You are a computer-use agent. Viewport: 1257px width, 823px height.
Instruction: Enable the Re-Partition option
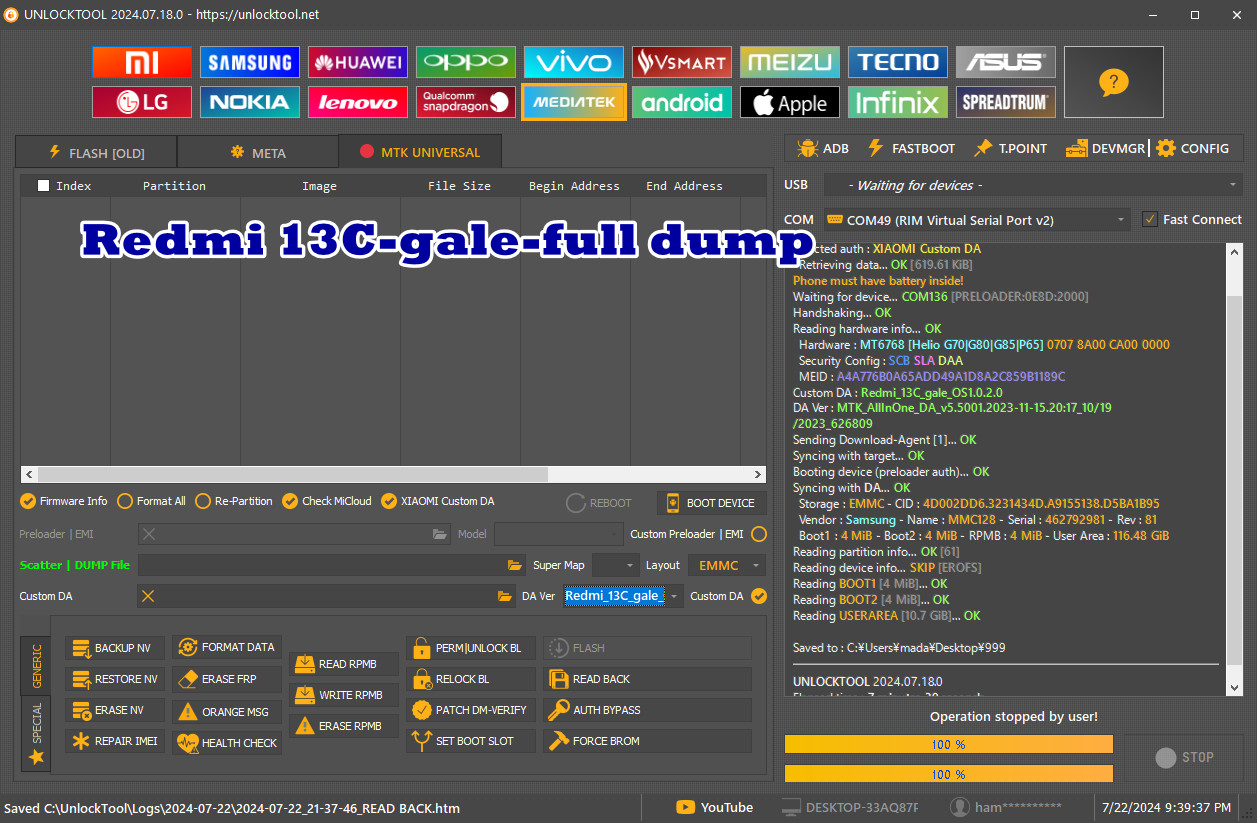(234, 501)
